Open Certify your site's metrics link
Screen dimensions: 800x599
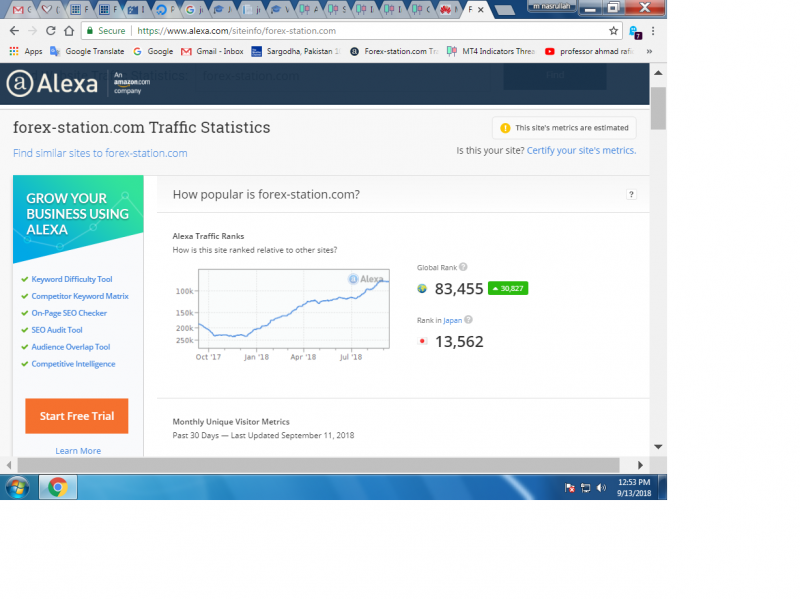pos(581,151)
